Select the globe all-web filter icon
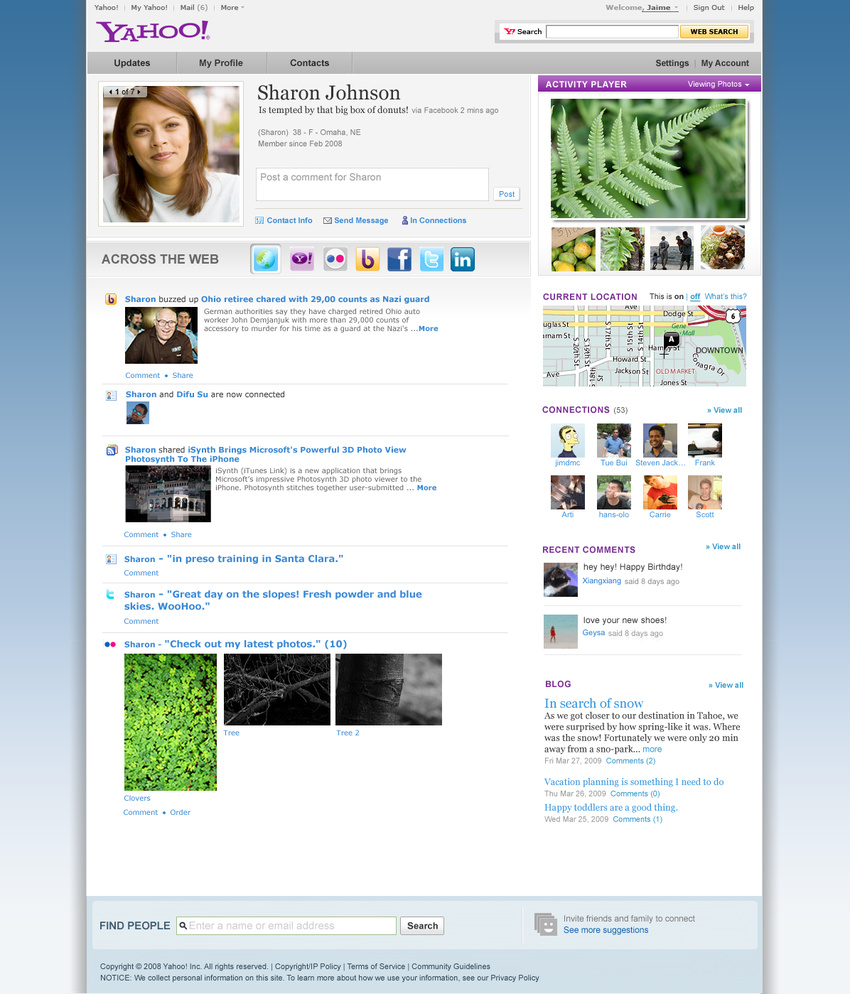The height and width of the screenshot is (994, 850). [266, 259]
